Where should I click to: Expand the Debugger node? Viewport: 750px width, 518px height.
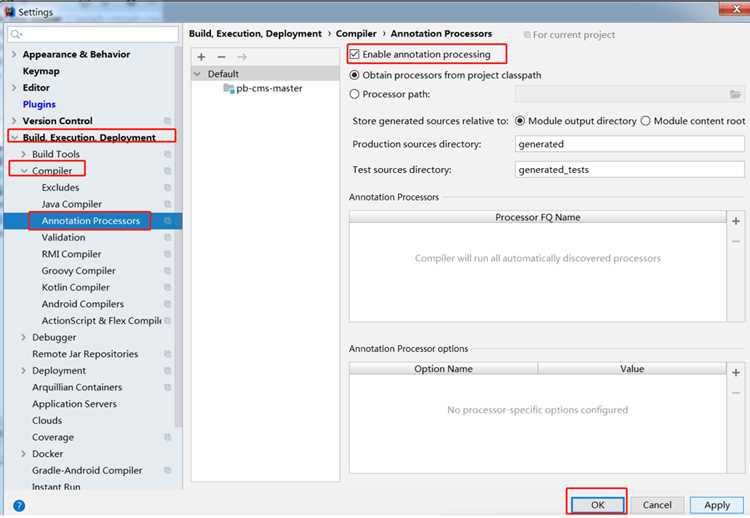click(x=23, y=337)
